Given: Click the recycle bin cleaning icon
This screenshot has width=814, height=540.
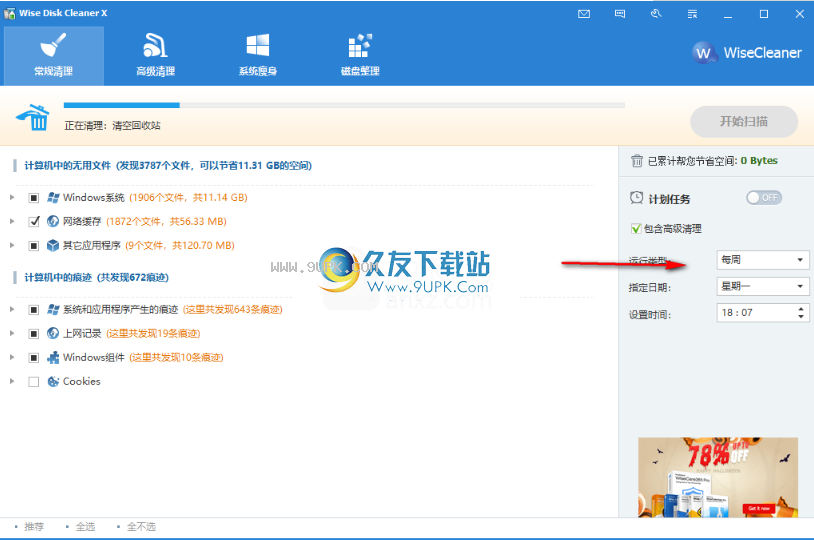Looking at the screenshot, I should 33,117.
